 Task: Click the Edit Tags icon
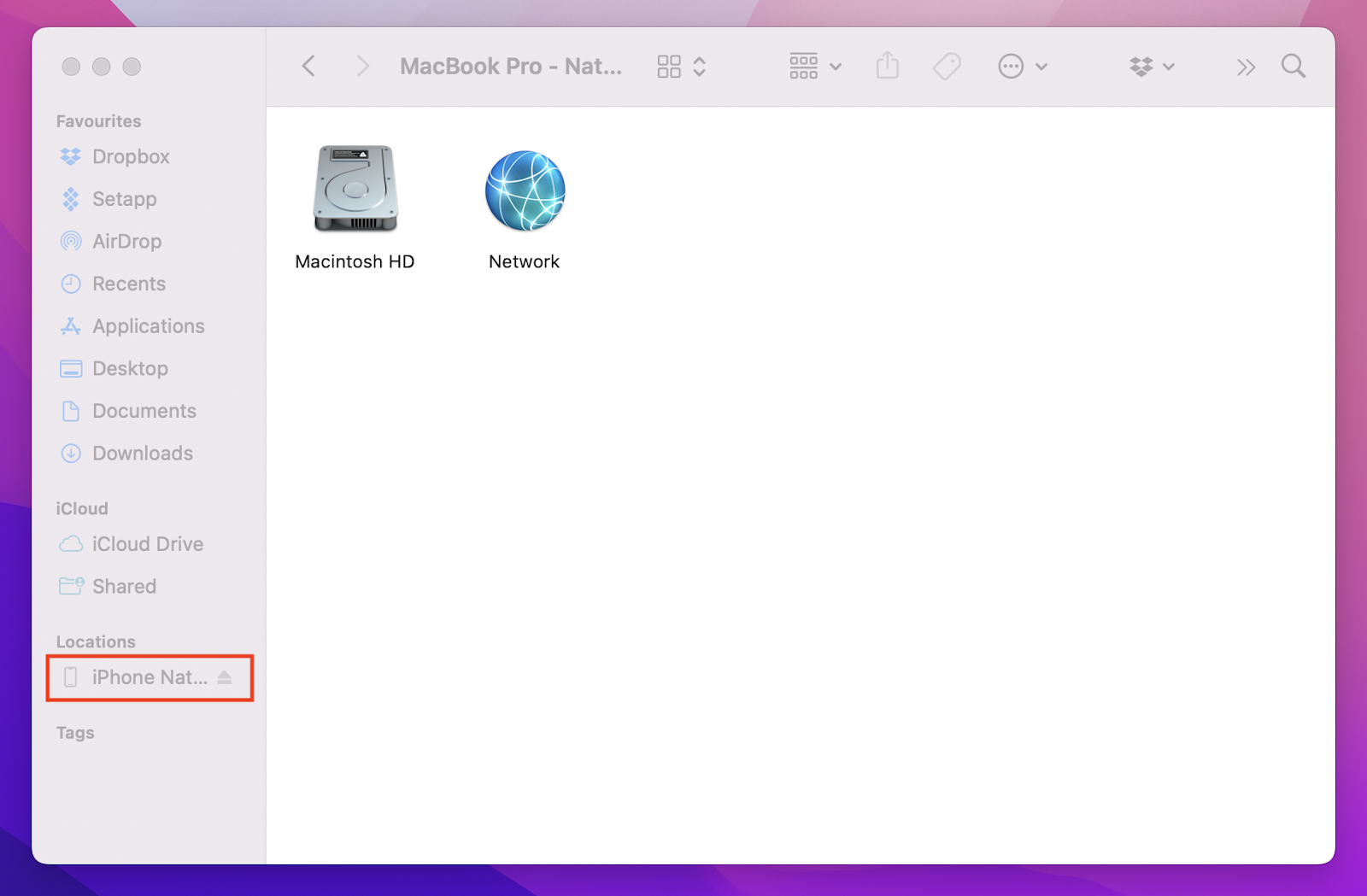(x=947, y=66)
